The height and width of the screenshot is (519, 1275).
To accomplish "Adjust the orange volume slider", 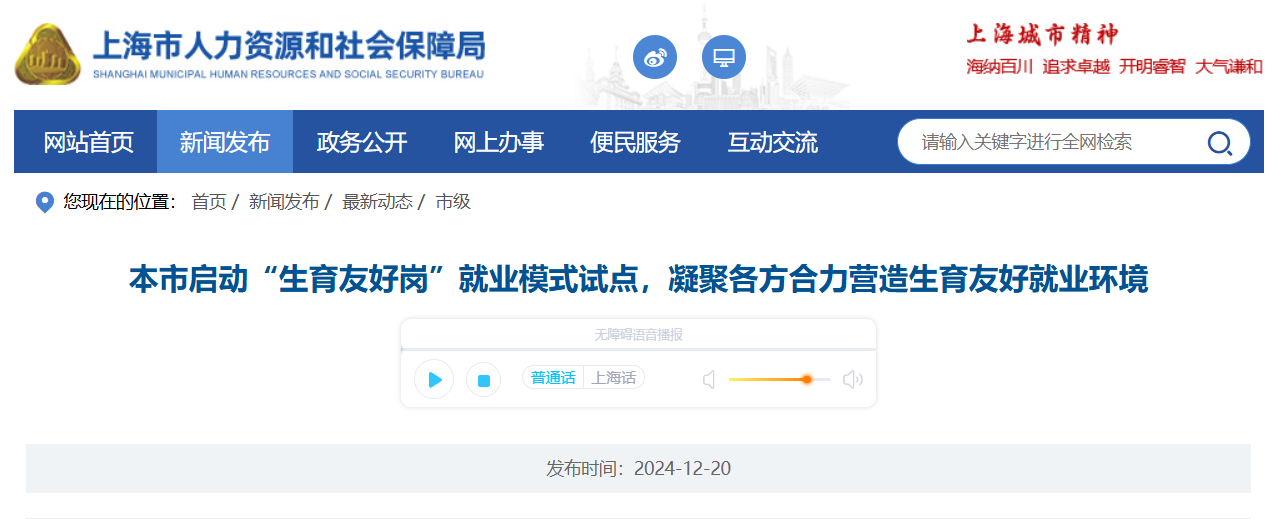I will coord(806,379).
